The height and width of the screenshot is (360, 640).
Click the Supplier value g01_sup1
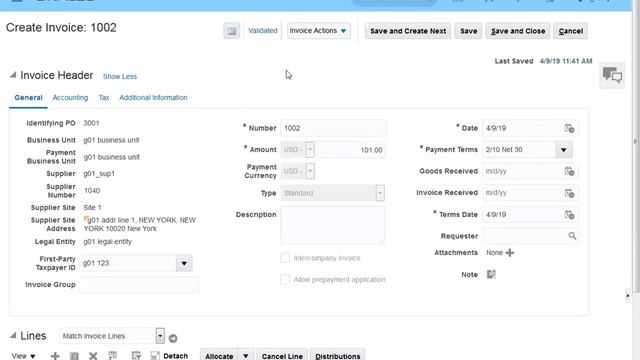click(x=99, y=174)
